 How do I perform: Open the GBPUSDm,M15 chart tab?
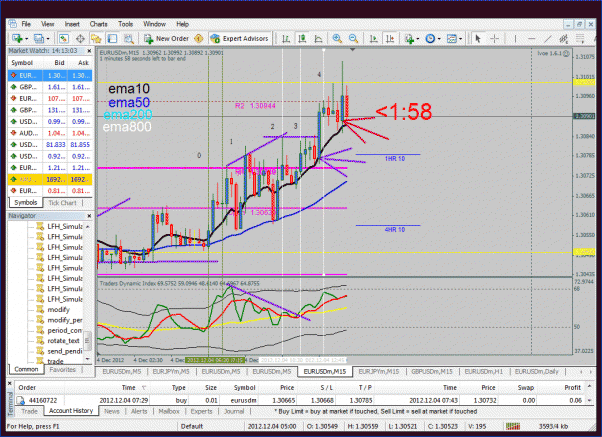pos(432,371)
